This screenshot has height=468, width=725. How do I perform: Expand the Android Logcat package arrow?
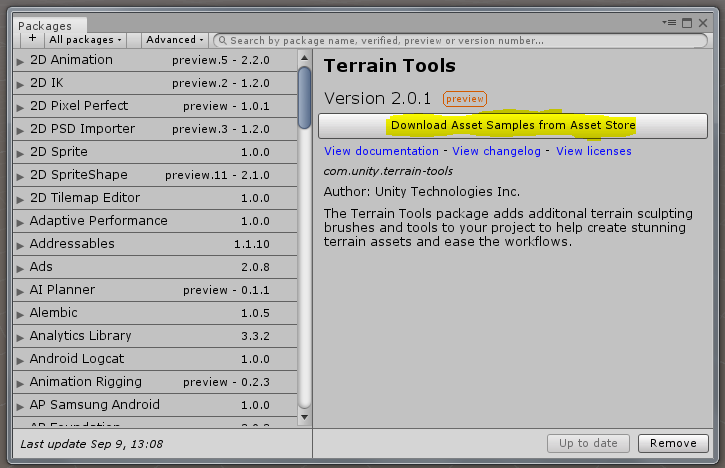coord(20,360)
